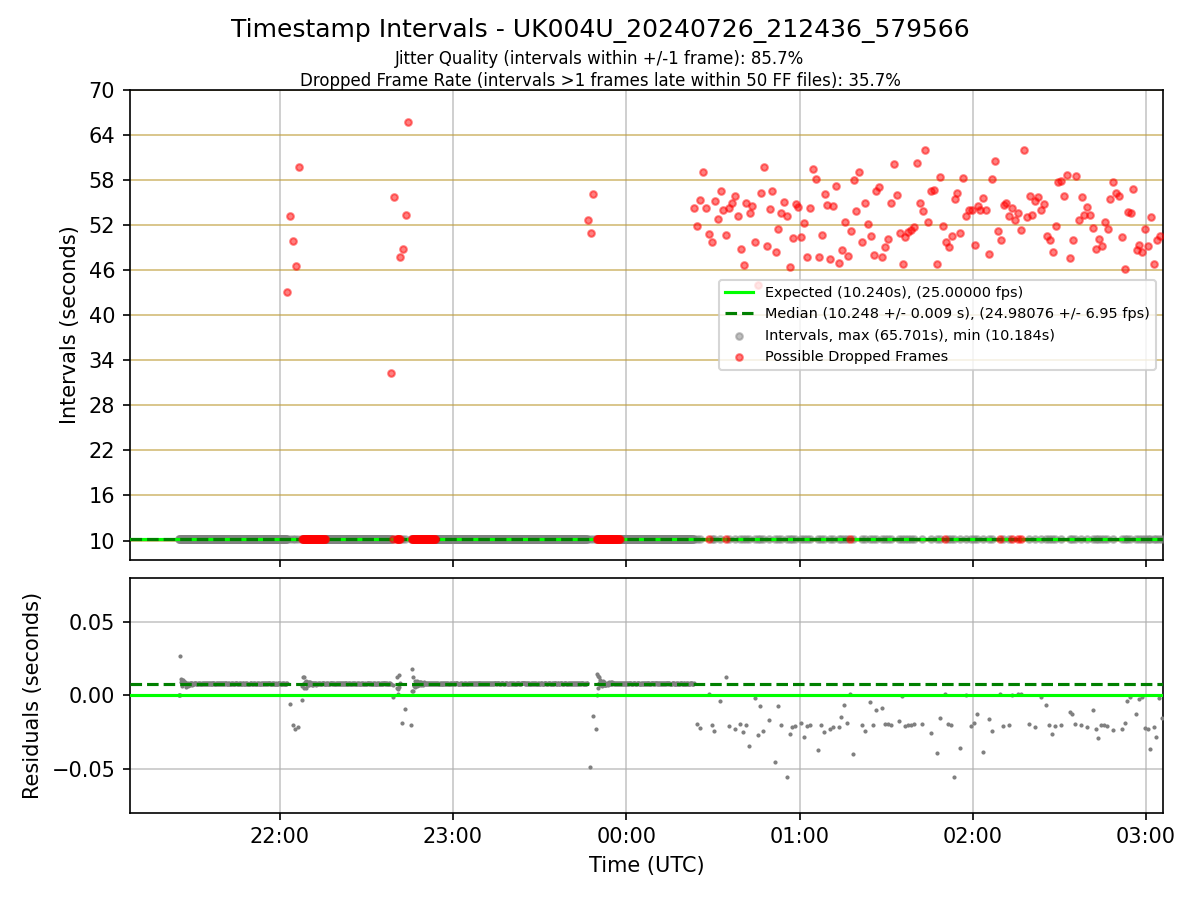The image size is (1200, 900).
Task: Click the solid green Expected legend line sample
Action: [x=738, y=292]
